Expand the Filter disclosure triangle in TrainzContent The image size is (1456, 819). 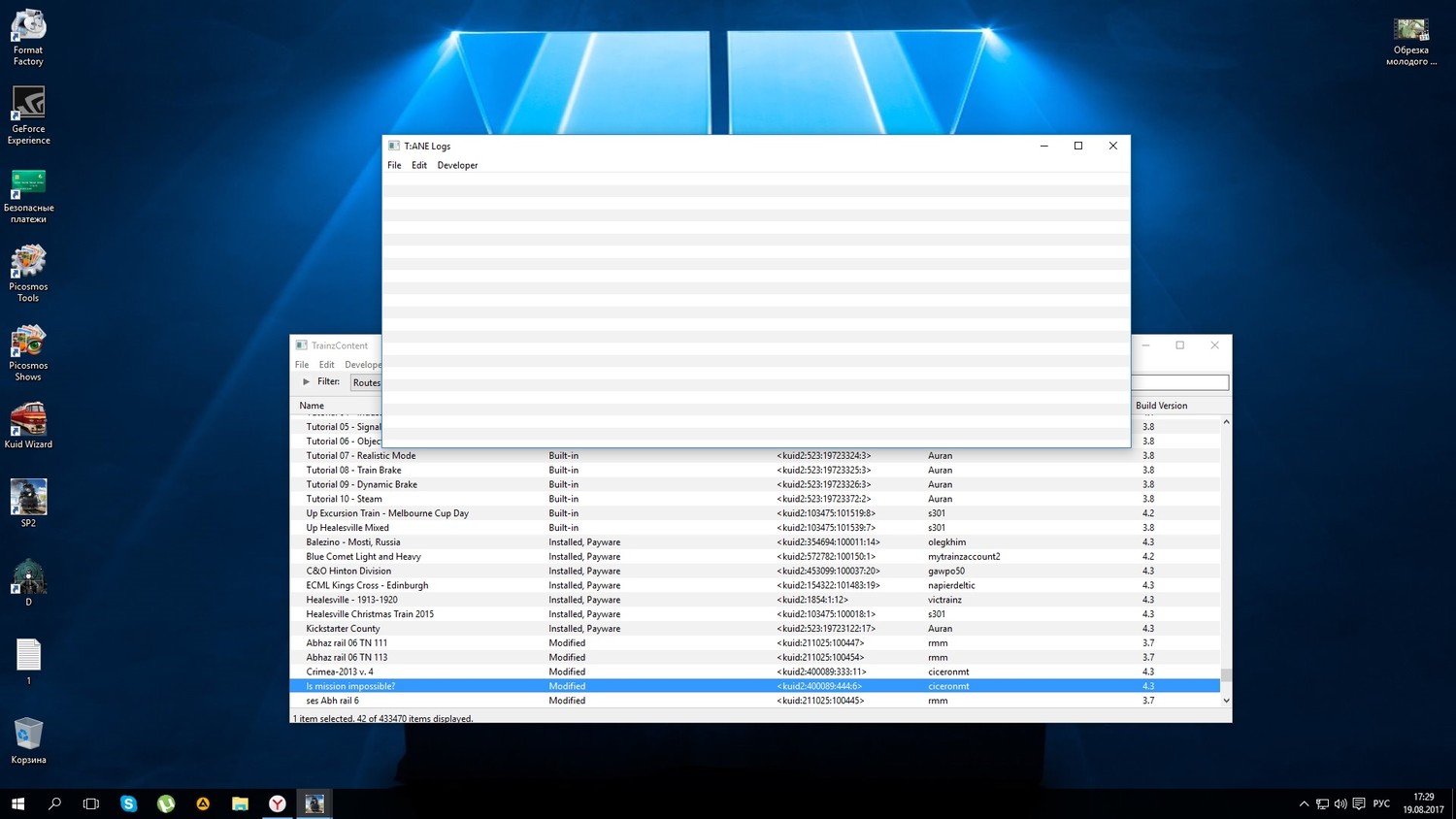click(x=306, y=381)
